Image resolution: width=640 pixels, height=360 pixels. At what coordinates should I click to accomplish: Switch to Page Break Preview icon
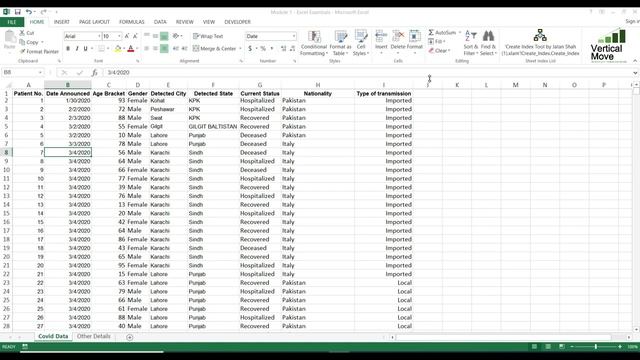tap(562, 347)
